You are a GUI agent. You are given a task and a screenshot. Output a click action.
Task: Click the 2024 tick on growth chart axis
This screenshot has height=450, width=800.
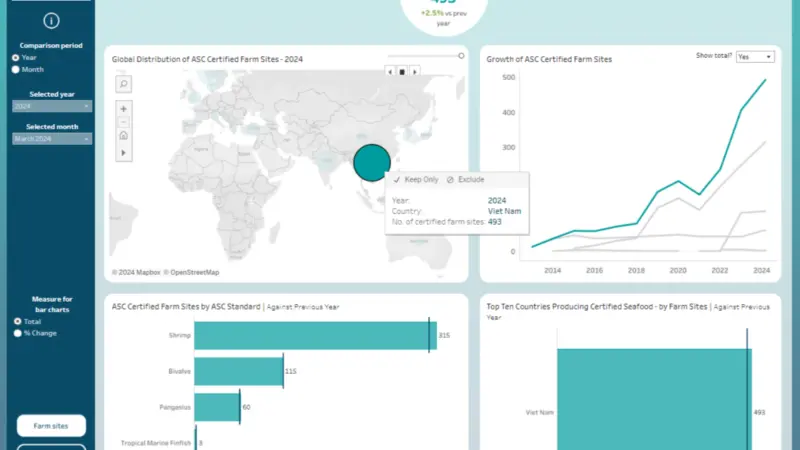coord(761,270)
